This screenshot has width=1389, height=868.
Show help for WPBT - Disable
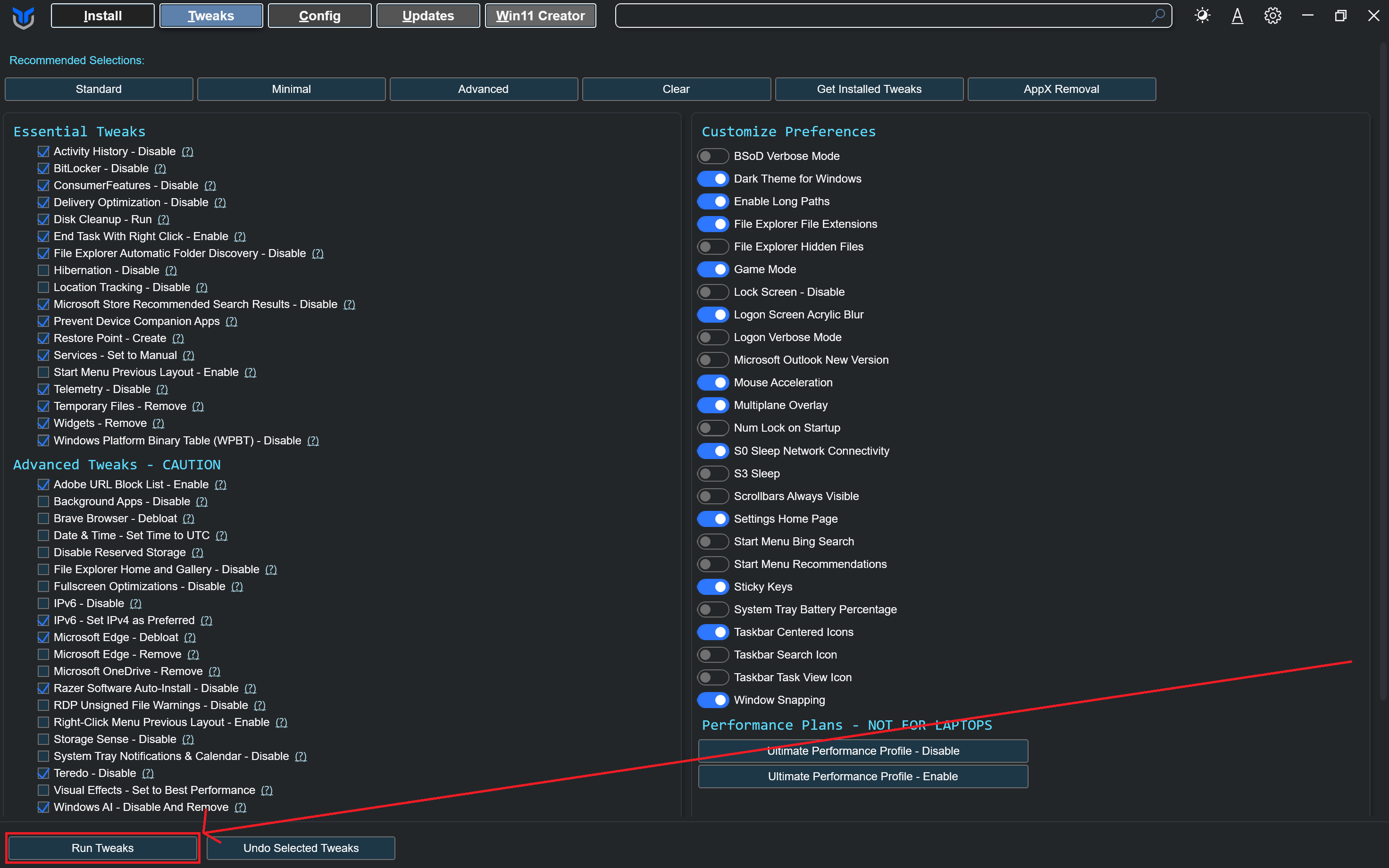pyautogui.click(x=313, y=441)
